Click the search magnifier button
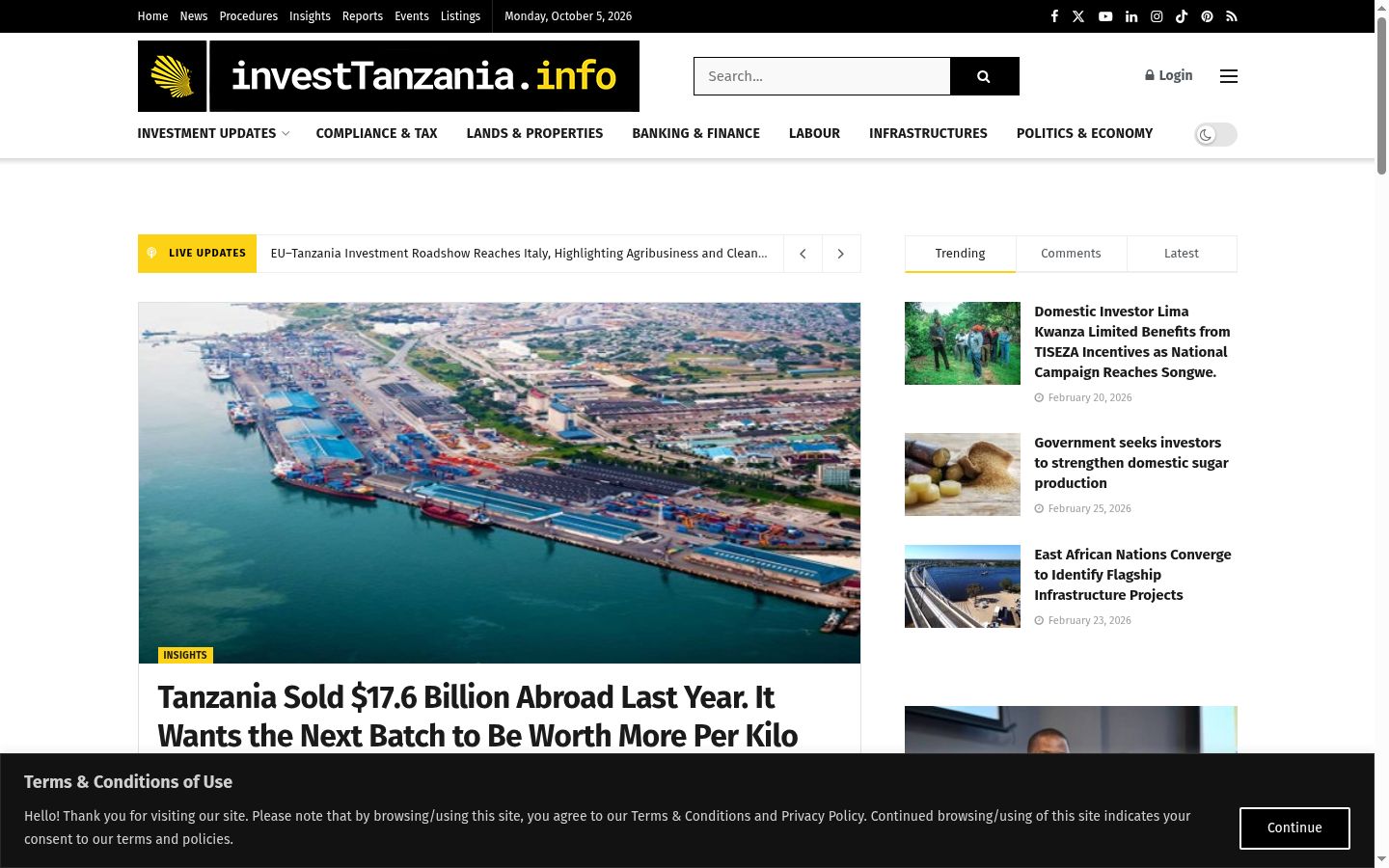This screenshot has width=1389, height=868. [984, 76]
